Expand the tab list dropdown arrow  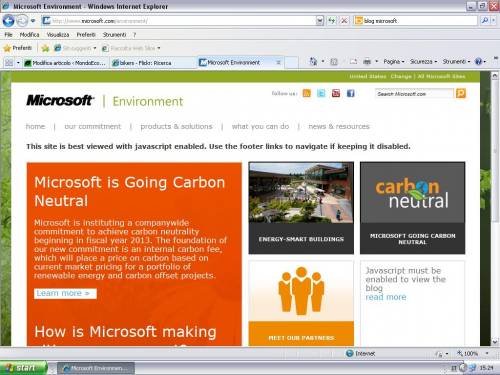[x=18, y=63]
